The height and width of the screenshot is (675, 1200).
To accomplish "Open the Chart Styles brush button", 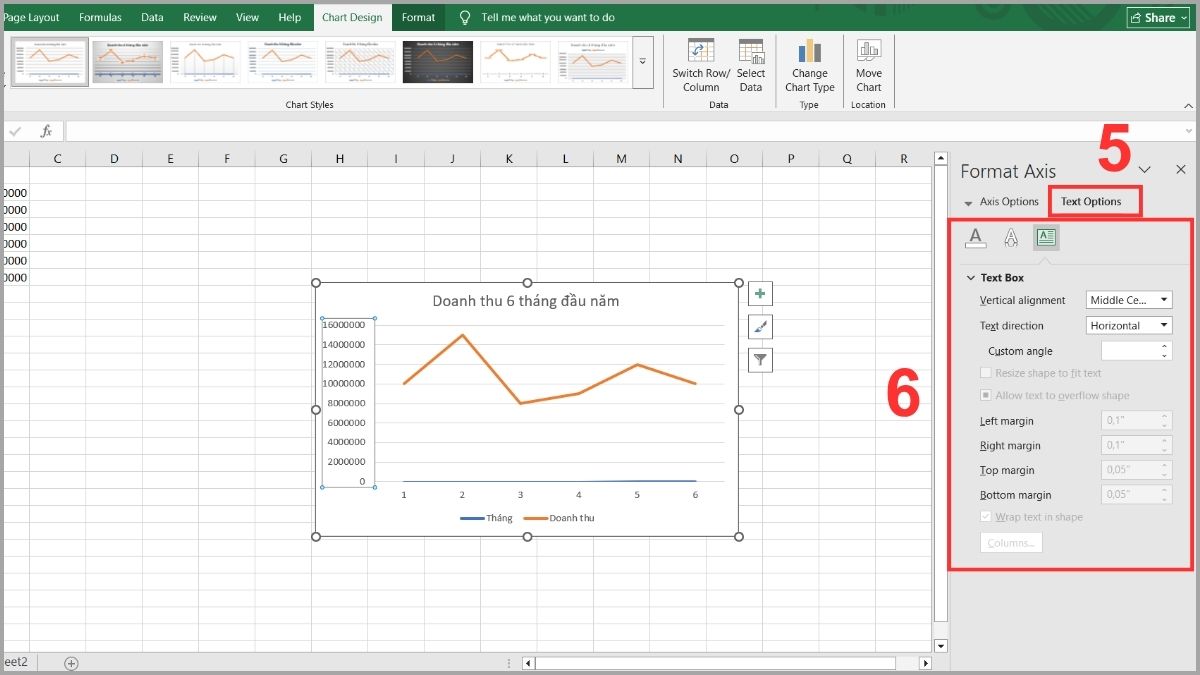I will (761, 327).
